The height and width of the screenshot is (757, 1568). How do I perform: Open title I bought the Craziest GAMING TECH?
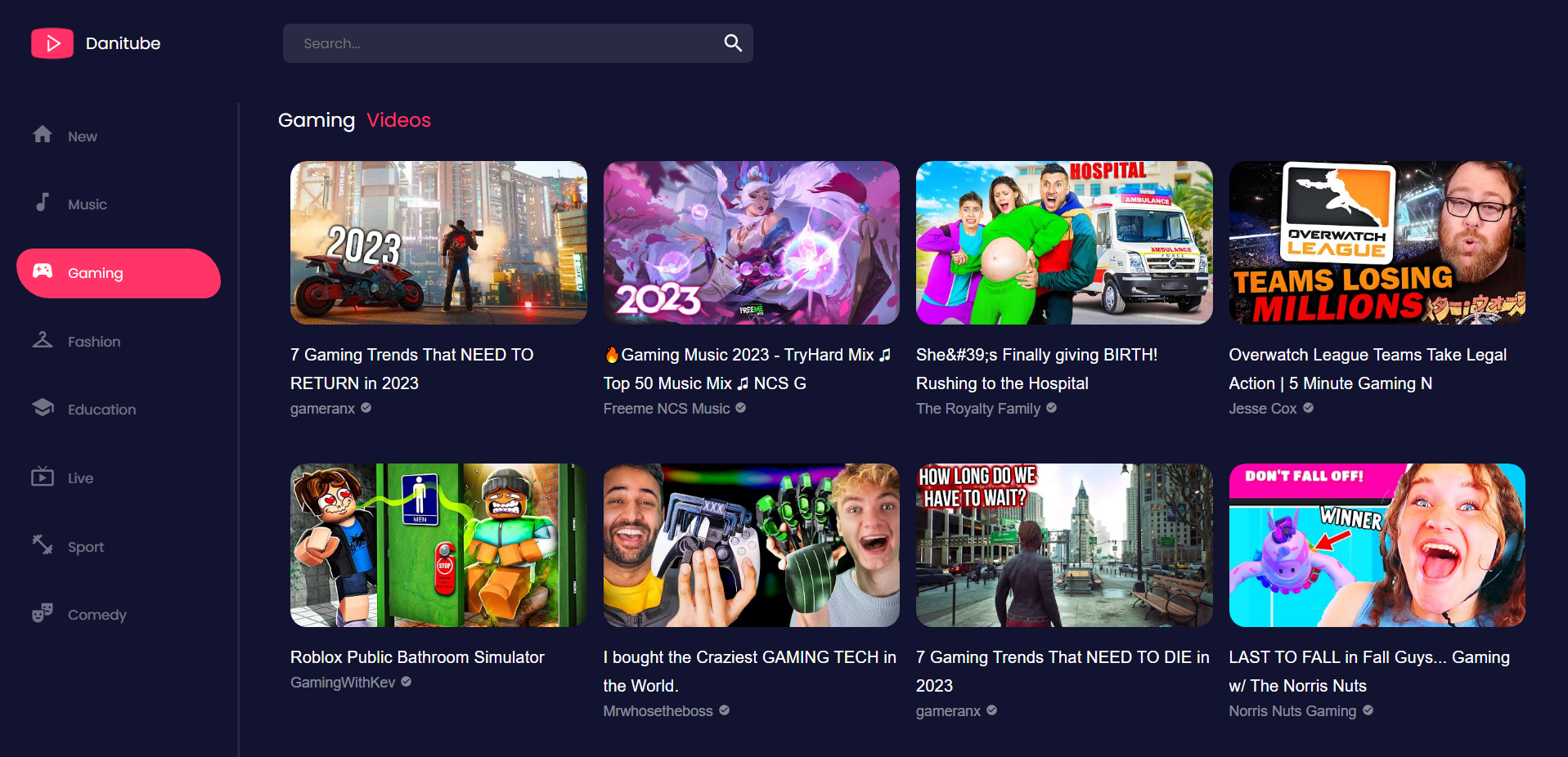click(750, 671)
